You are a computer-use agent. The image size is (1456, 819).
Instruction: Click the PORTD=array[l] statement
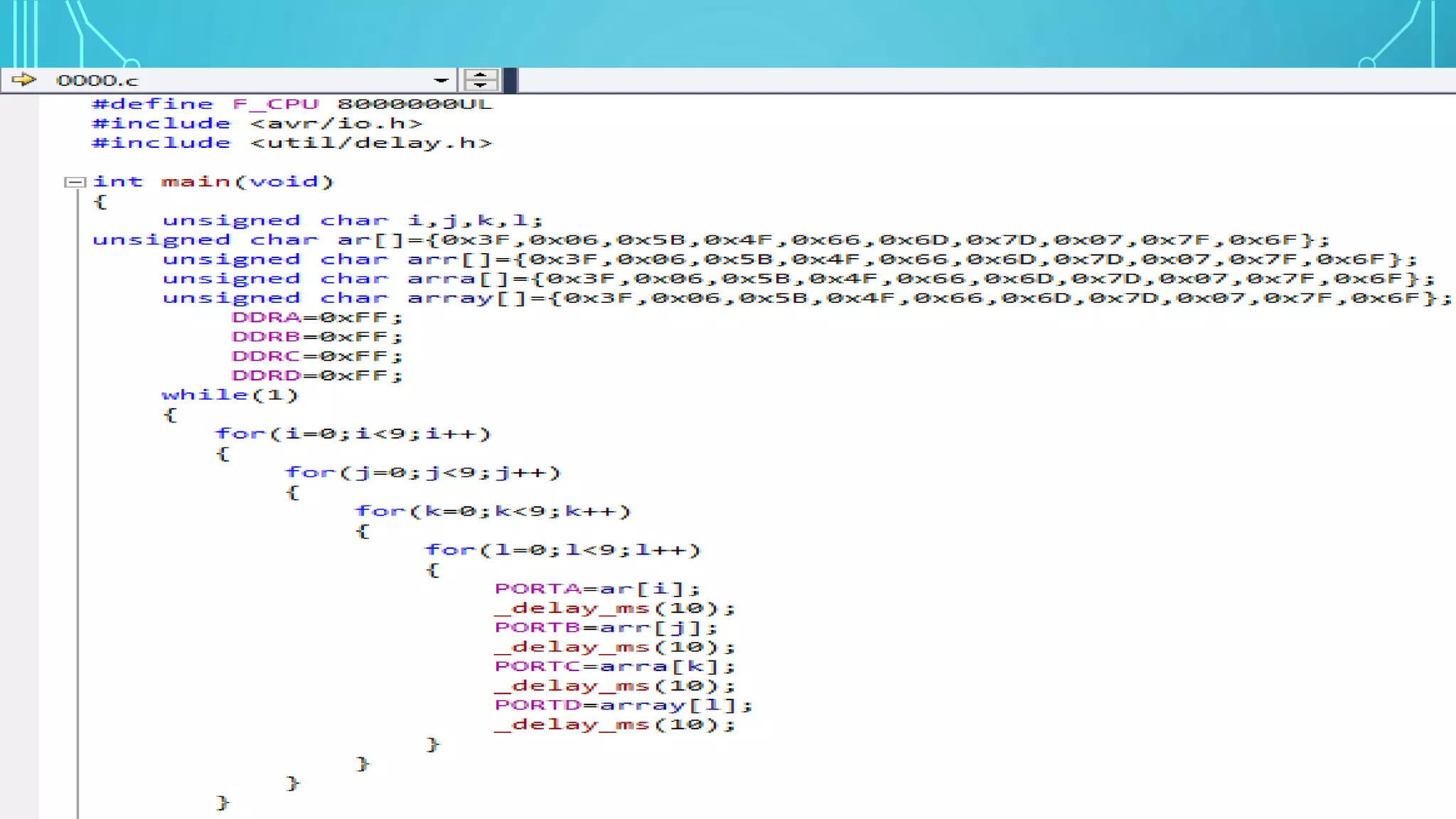pyautogui.click(x=623, y=705)
